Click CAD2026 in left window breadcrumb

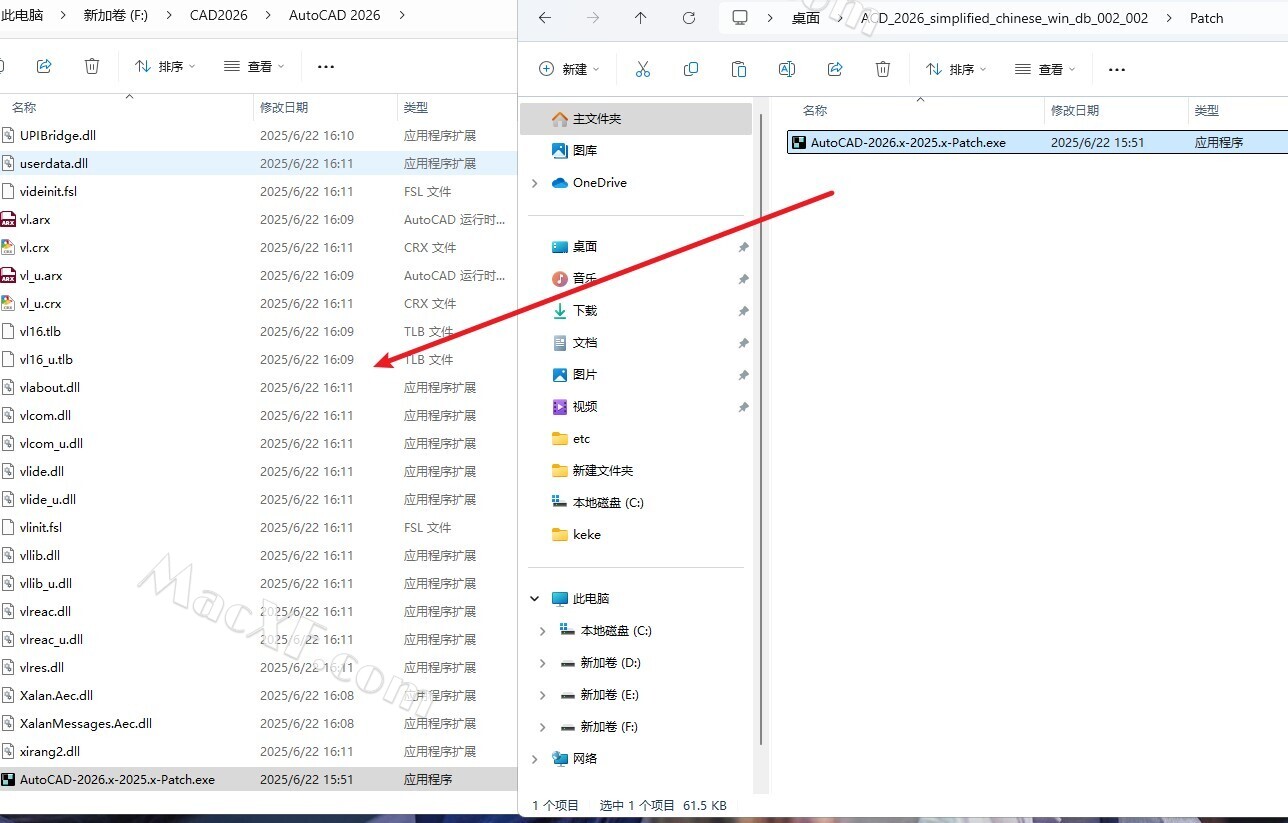pos(218,15)
